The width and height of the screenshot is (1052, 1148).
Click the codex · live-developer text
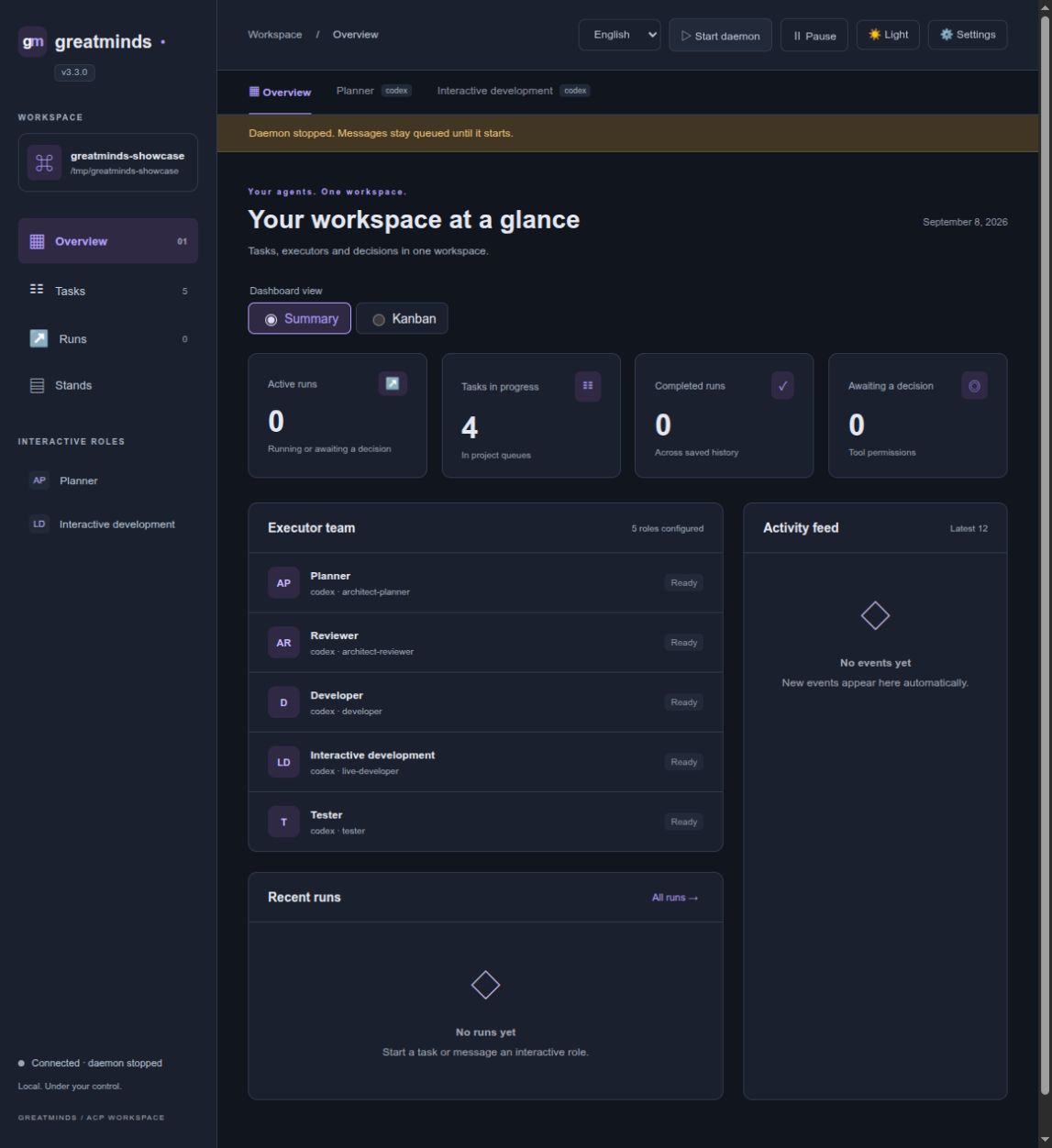coord(354,771)
